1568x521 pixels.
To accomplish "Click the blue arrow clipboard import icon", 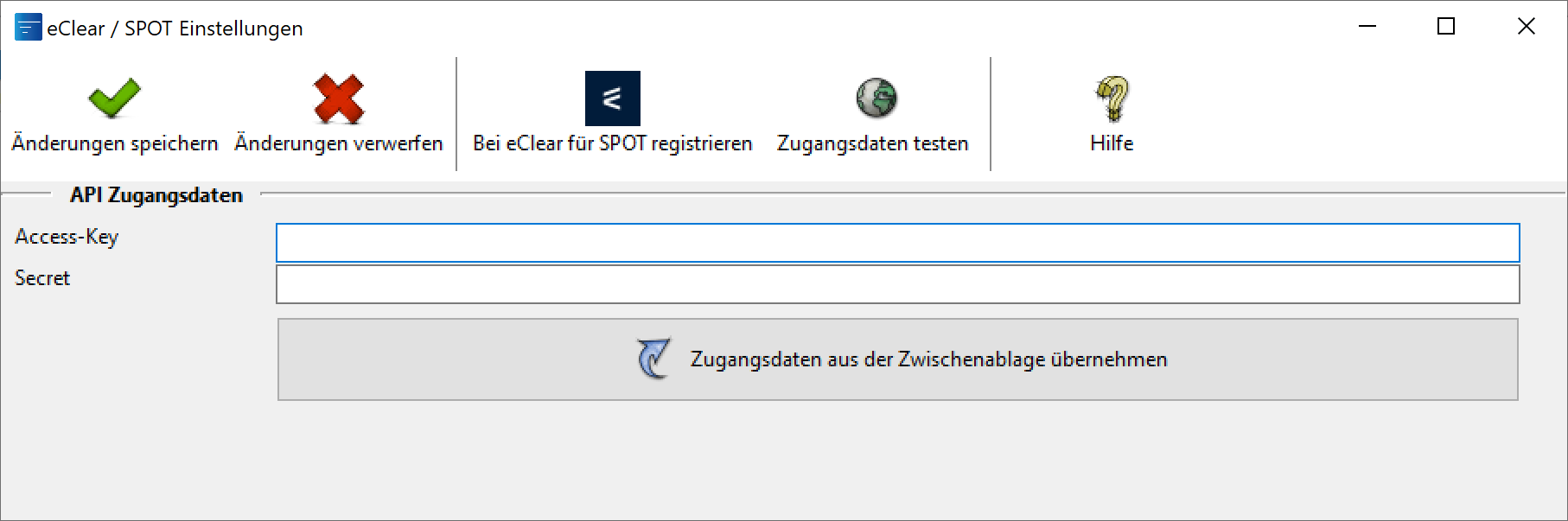I will click(653, 359).
